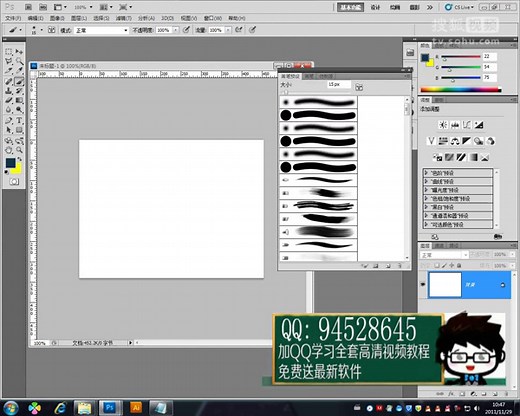Viewport: 520px width, 416px height.
Task: Select the Rectangular Marquee tool
Action: point(9,51)
